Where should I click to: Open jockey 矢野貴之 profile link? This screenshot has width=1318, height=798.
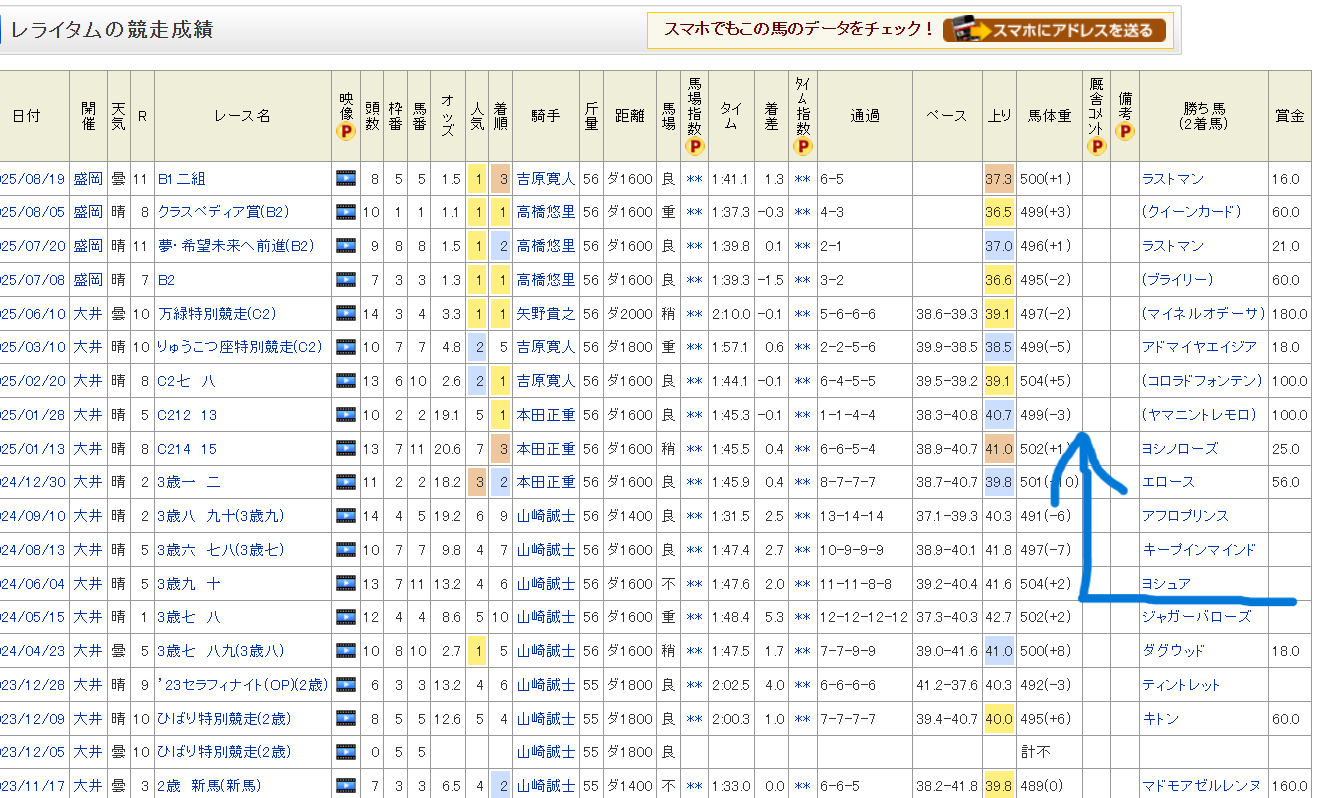point(546,314)
